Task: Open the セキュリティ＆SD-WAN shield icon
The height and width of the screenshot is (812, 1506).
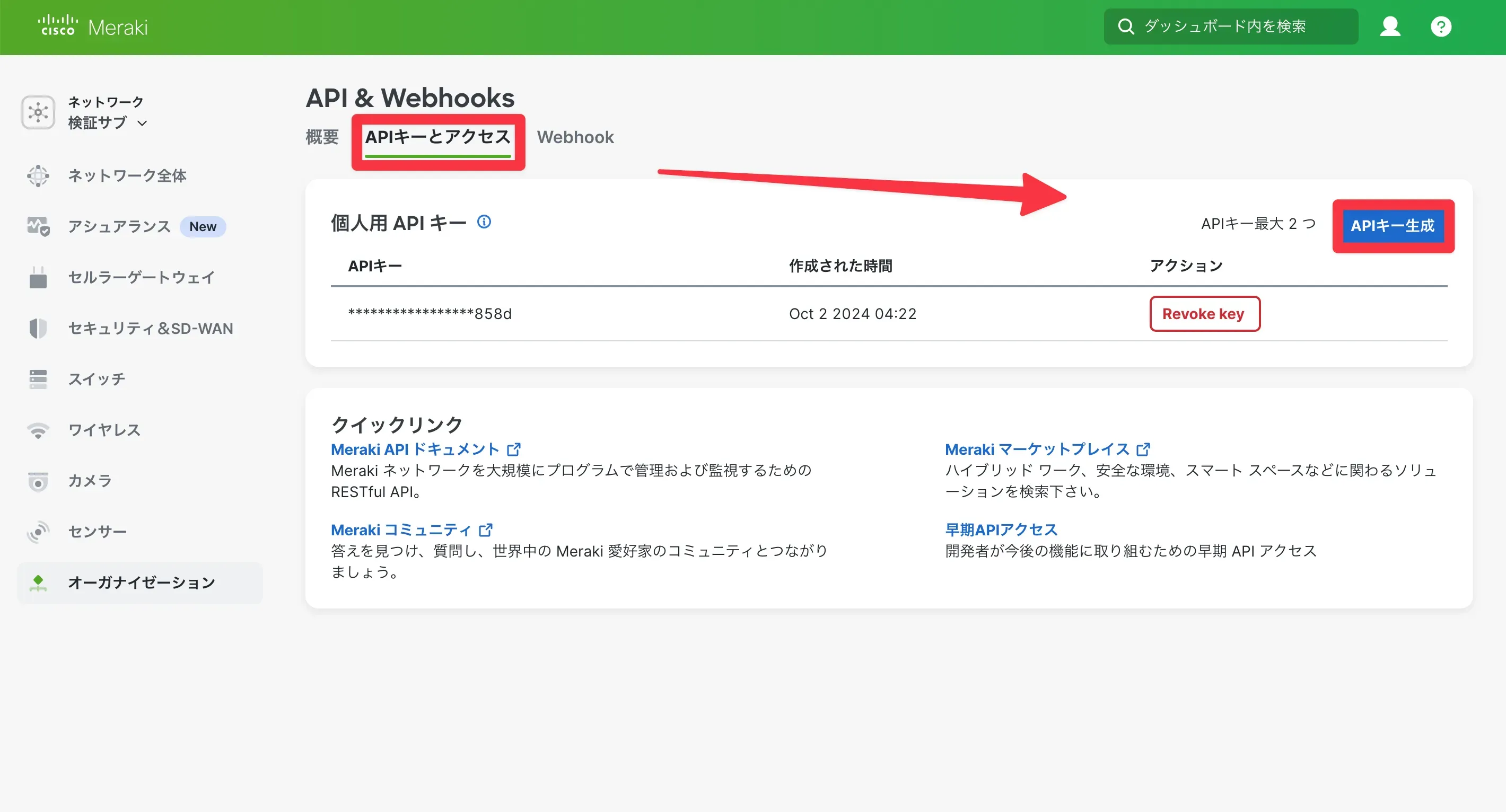Action: (x=38, y=328)
